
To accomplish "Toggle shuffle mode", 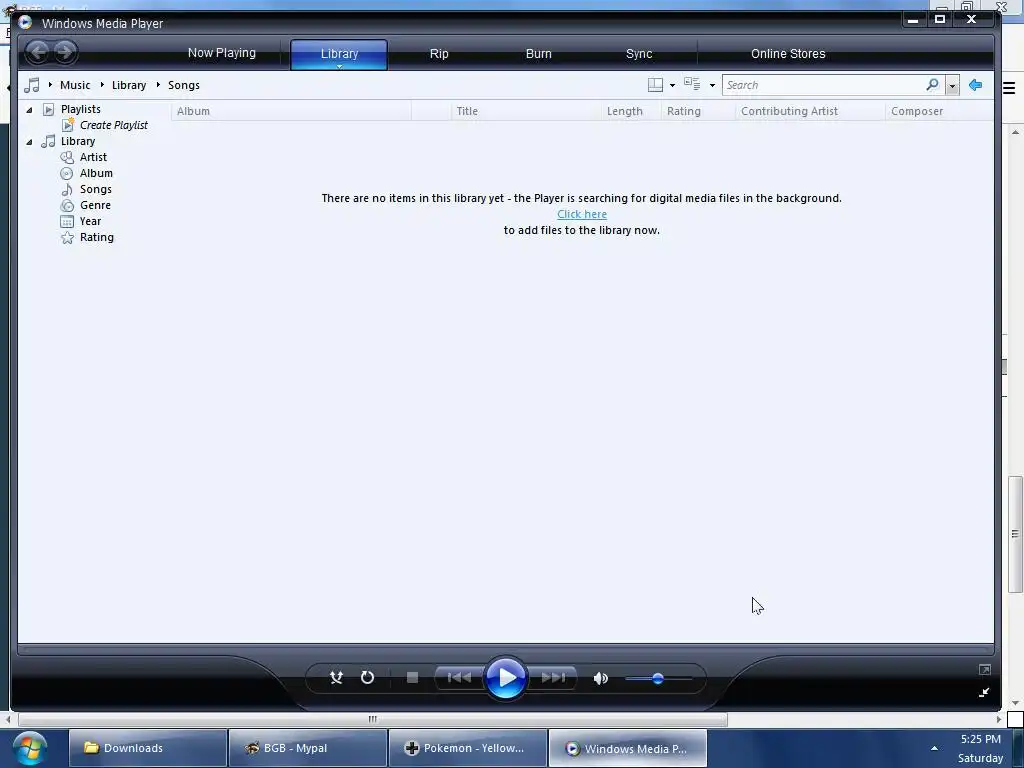I will click(x=336, y=678).
